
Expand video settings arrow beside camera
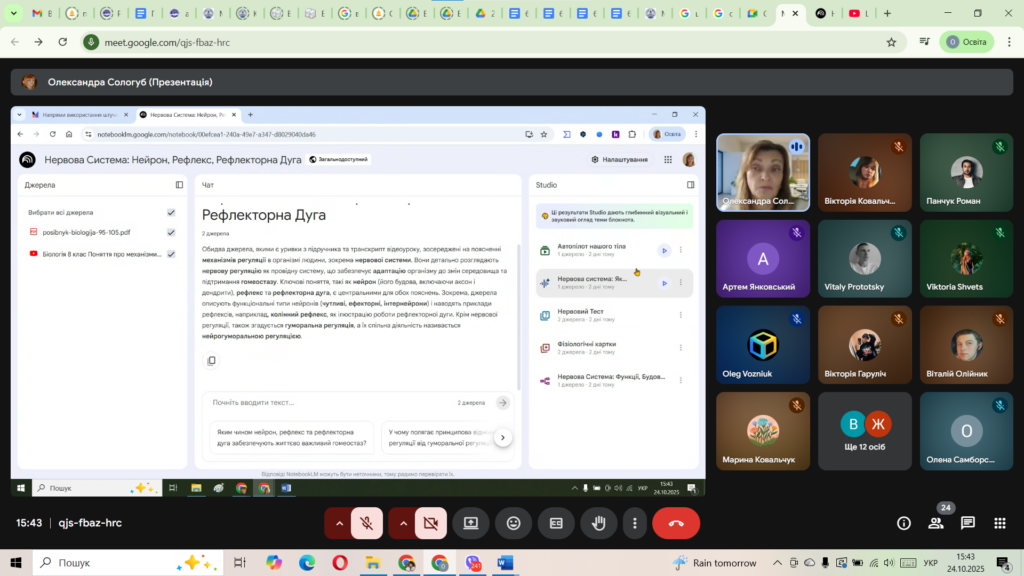402,523
